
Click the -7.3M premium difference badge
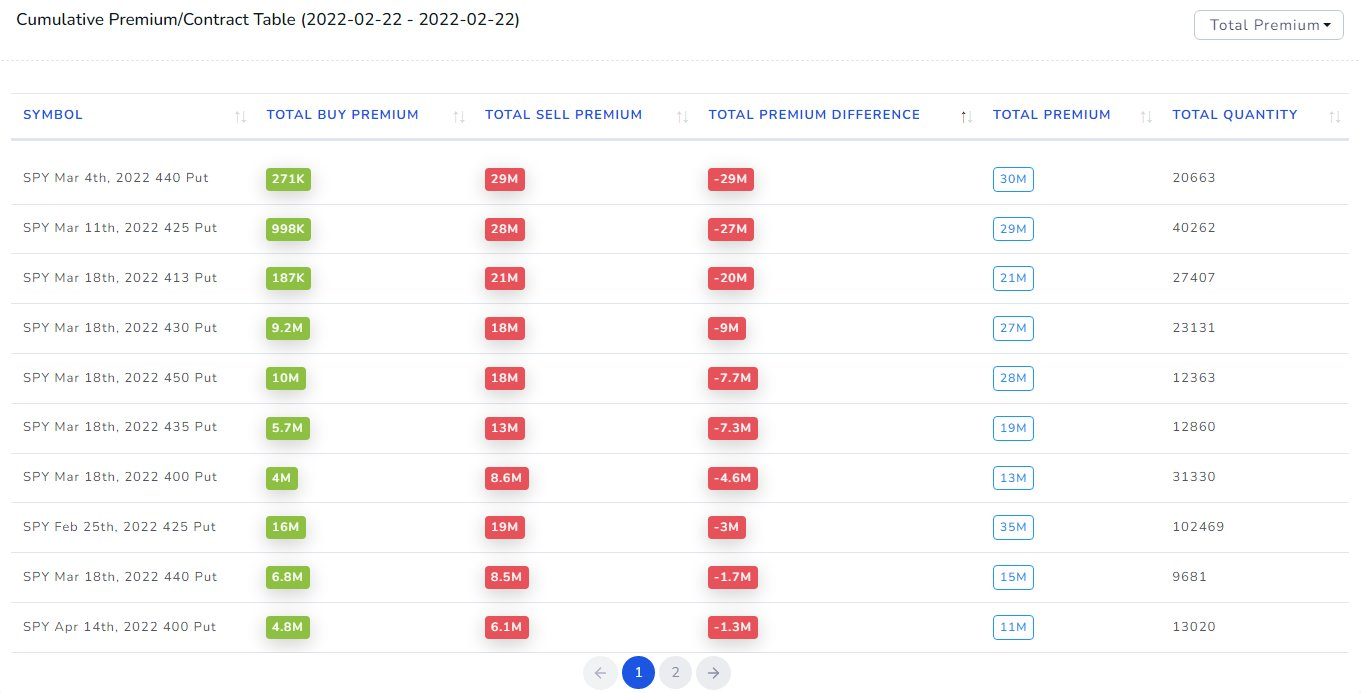[x=733, y=429]
